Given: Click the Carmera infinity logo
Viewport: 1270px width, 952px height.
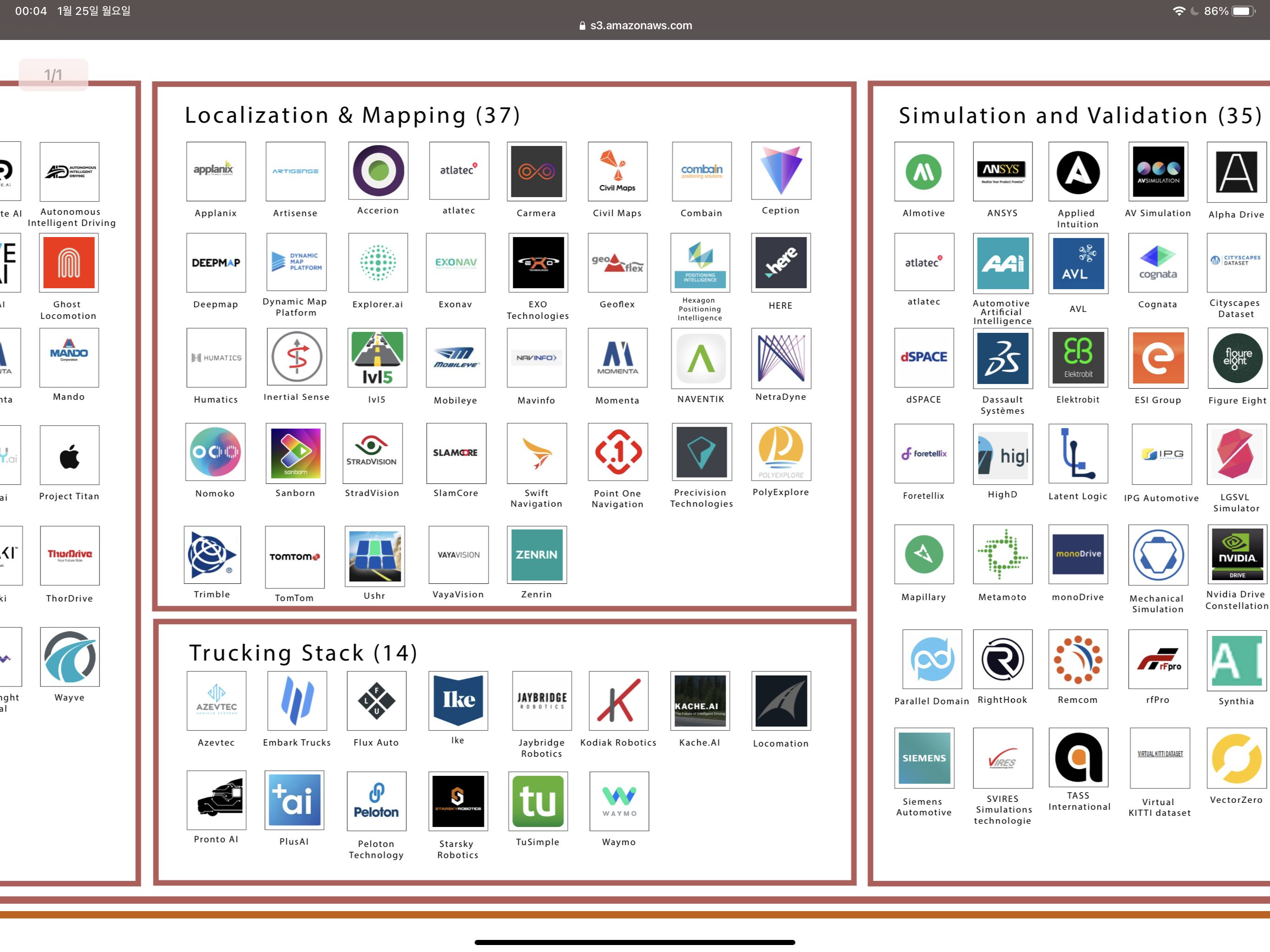Looking at the screenshot, I should (537, 171).
